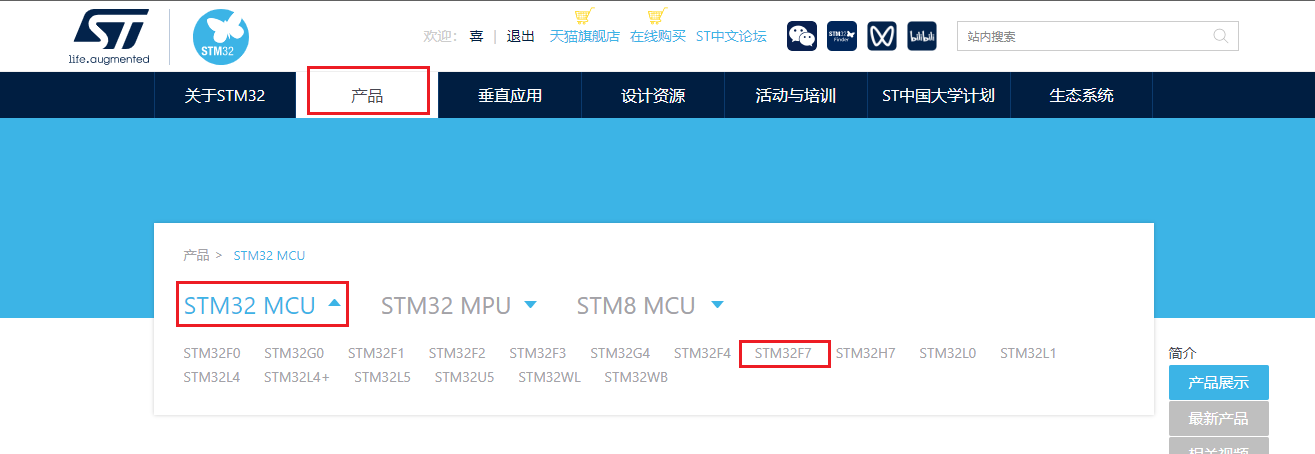Select the STM32L0 series
This screenshot has height=454, width=1315.
pos(948,353)
